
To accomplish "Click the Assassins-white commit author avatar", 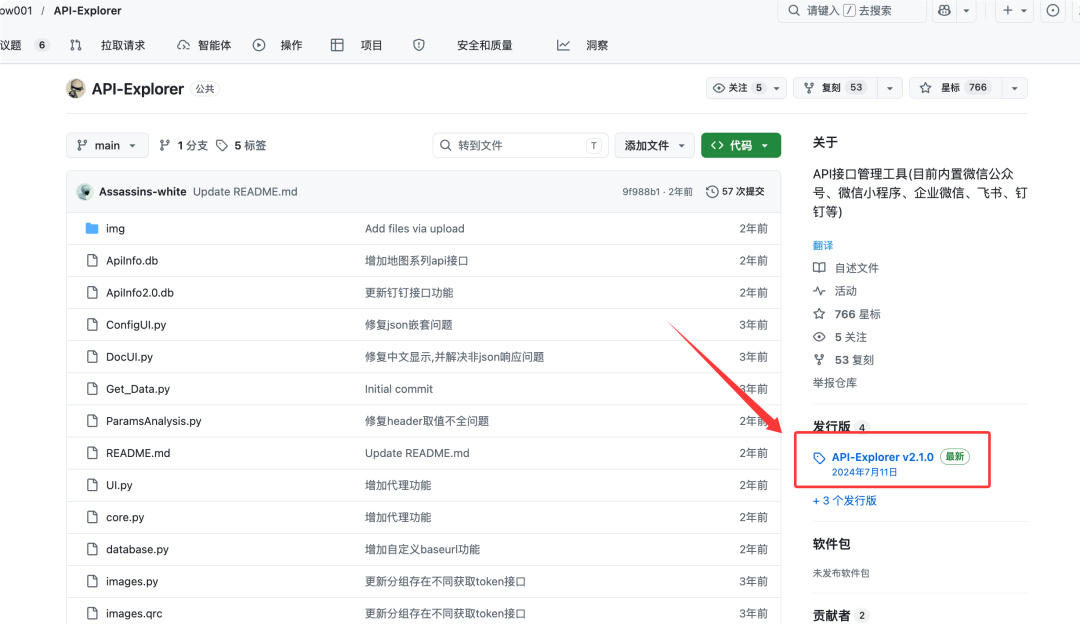I will (x=85, y=191).
